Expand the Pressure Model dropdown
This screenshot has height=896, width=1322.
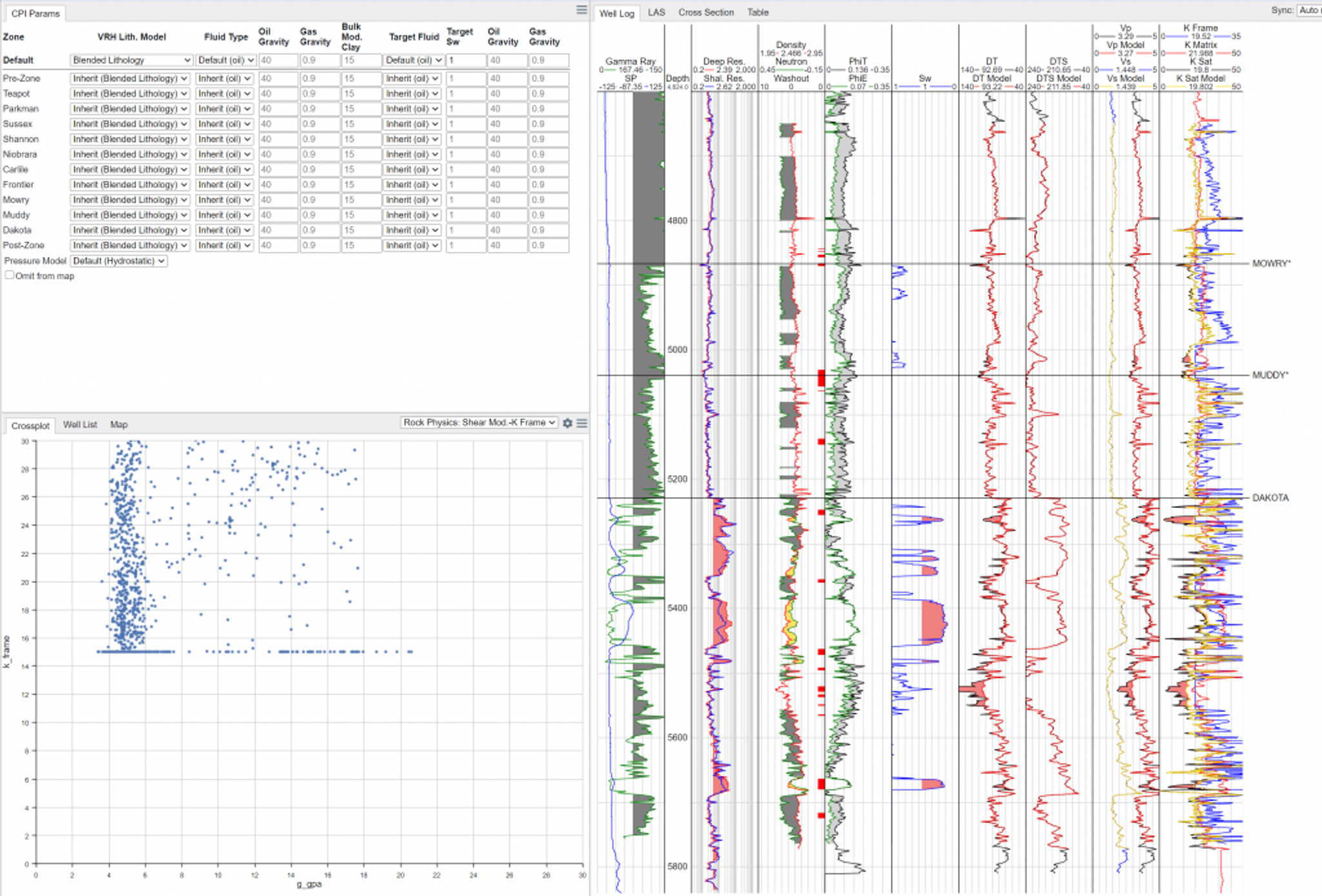[118, 261]
